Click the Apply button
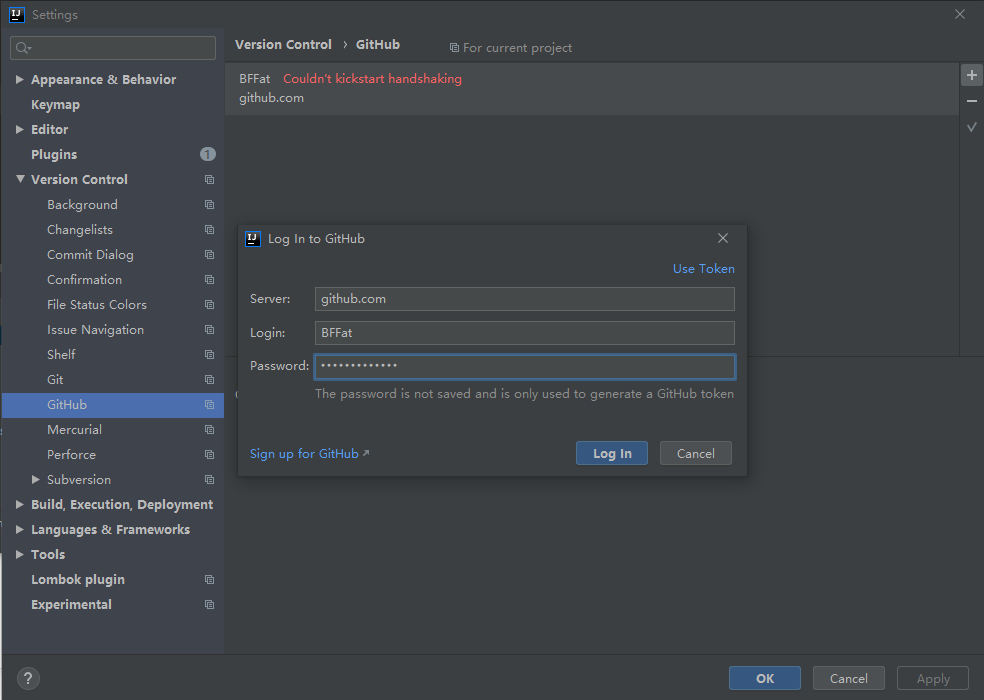 tap(933, 678)
